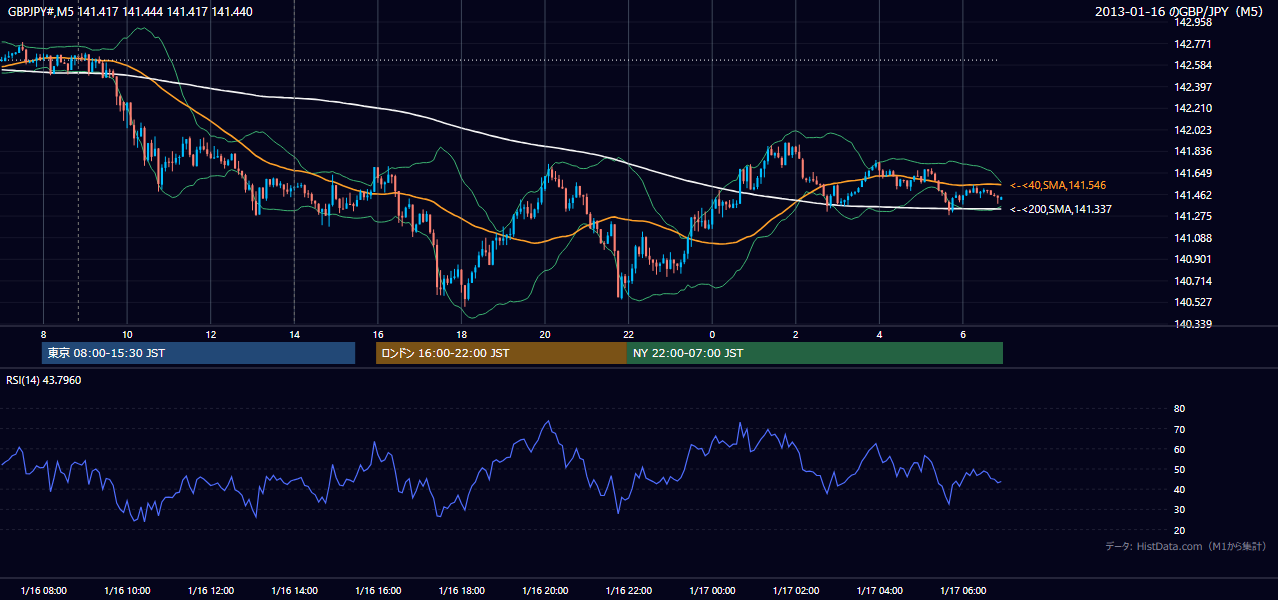Click price level 142.958 on axis

pyautogui.click(x=1193, y=22)
